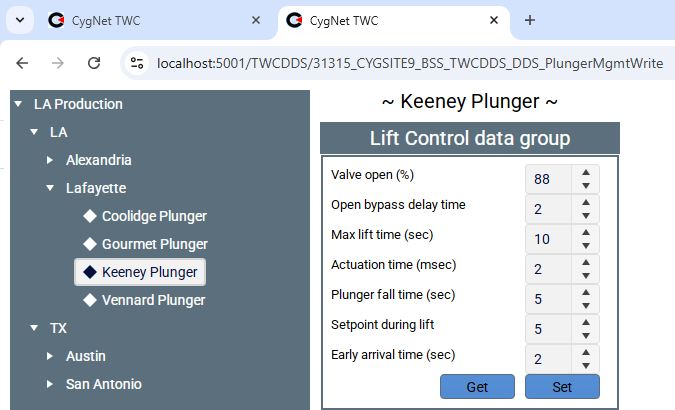This screenshot has width=675, height=410.
Task: Open the tab search chevron dropdown
Action: tap(20, 20)
